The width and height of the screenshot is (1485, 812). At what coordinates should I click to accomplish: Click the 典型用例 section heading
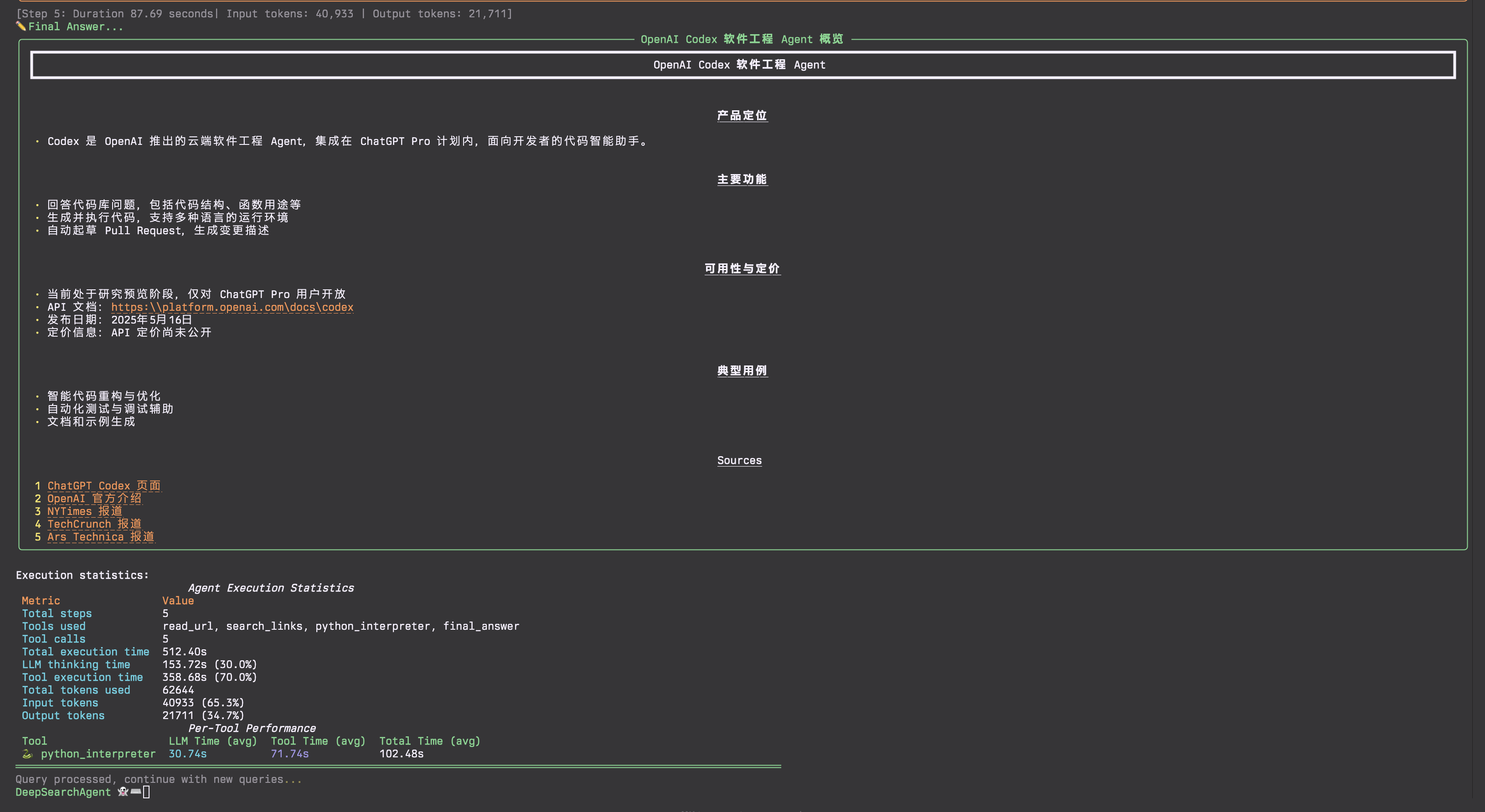click(x=742, y=370)
